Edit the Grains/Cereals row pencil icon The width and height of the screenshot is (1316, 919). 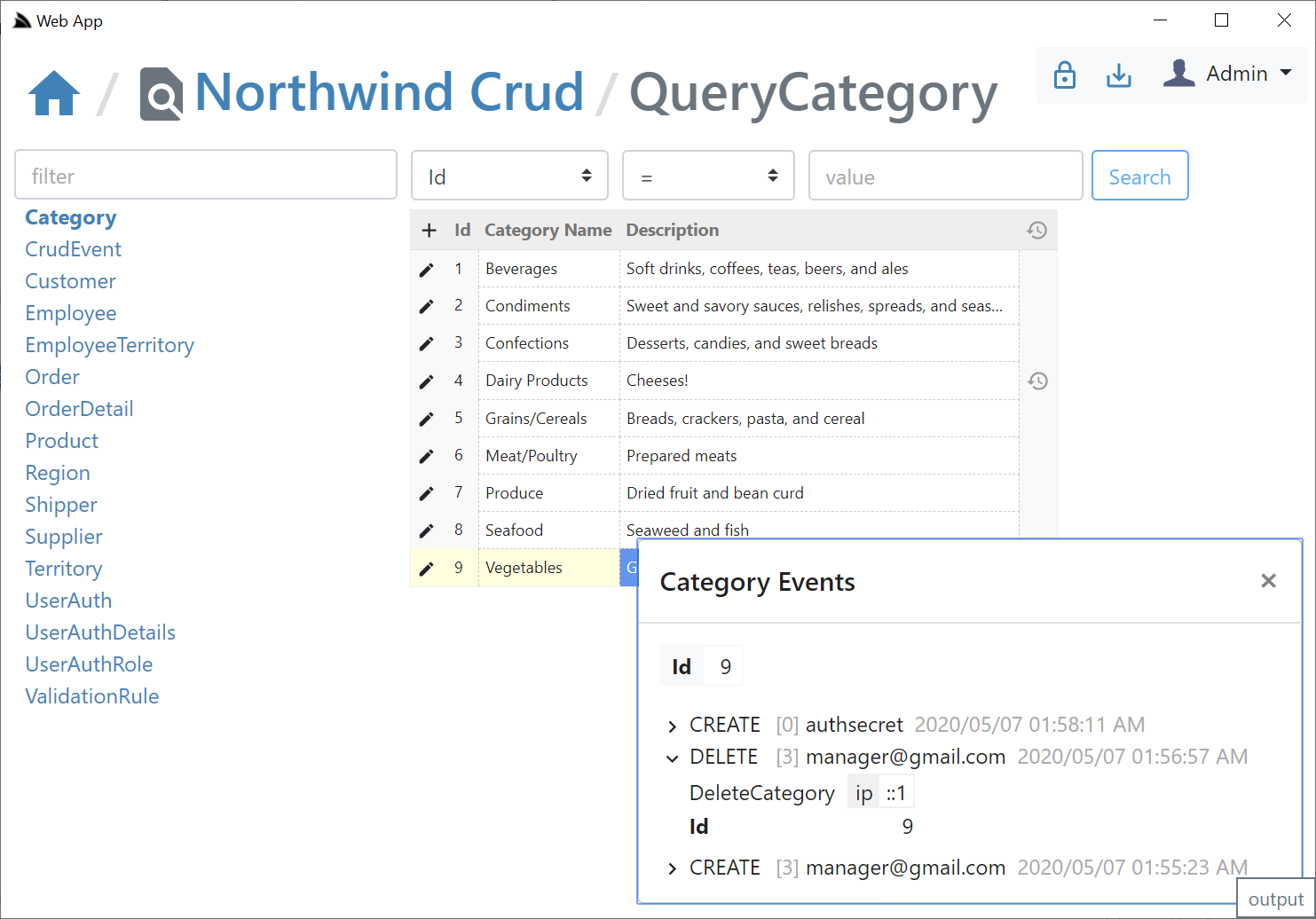[427, 420]
